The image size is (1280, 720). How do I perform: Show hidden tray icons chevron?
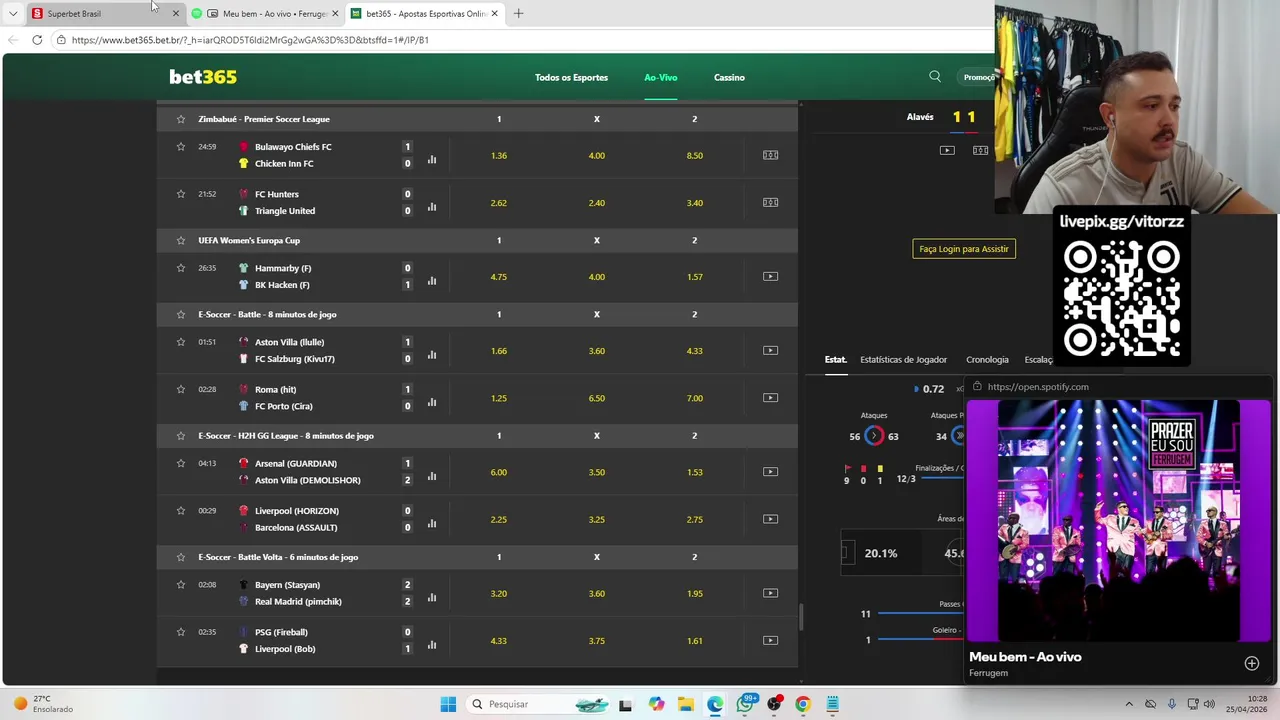tap(1129, 704)
